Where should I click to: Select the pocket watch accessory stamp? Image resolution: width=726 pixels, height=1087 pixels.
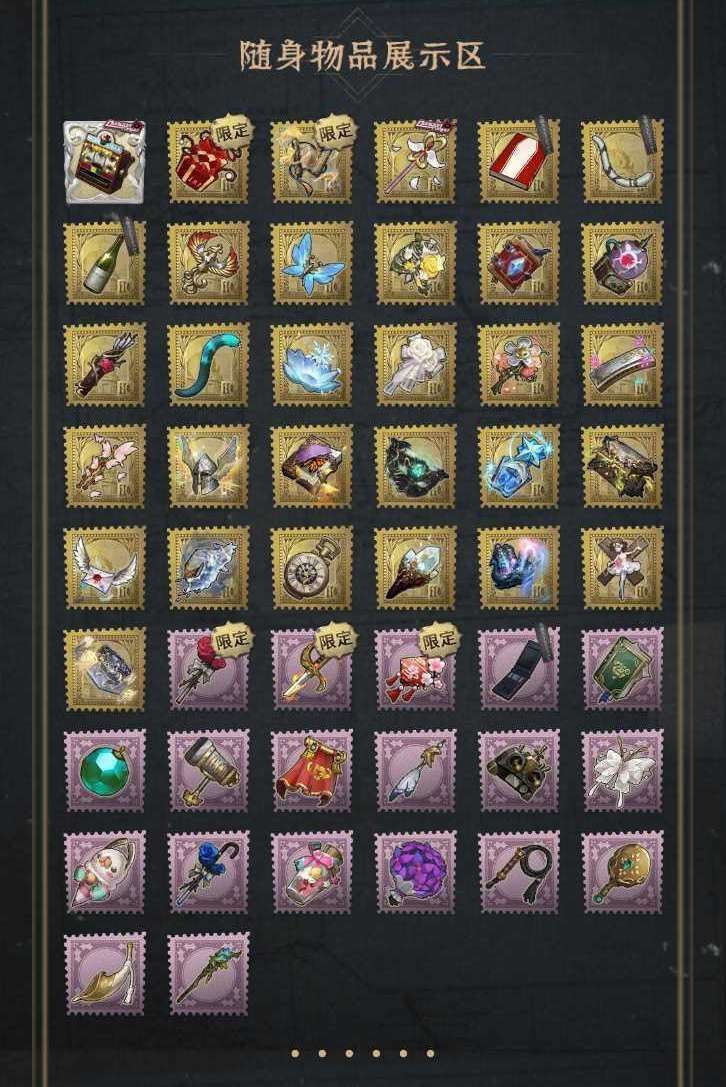[x=312, y=568]
